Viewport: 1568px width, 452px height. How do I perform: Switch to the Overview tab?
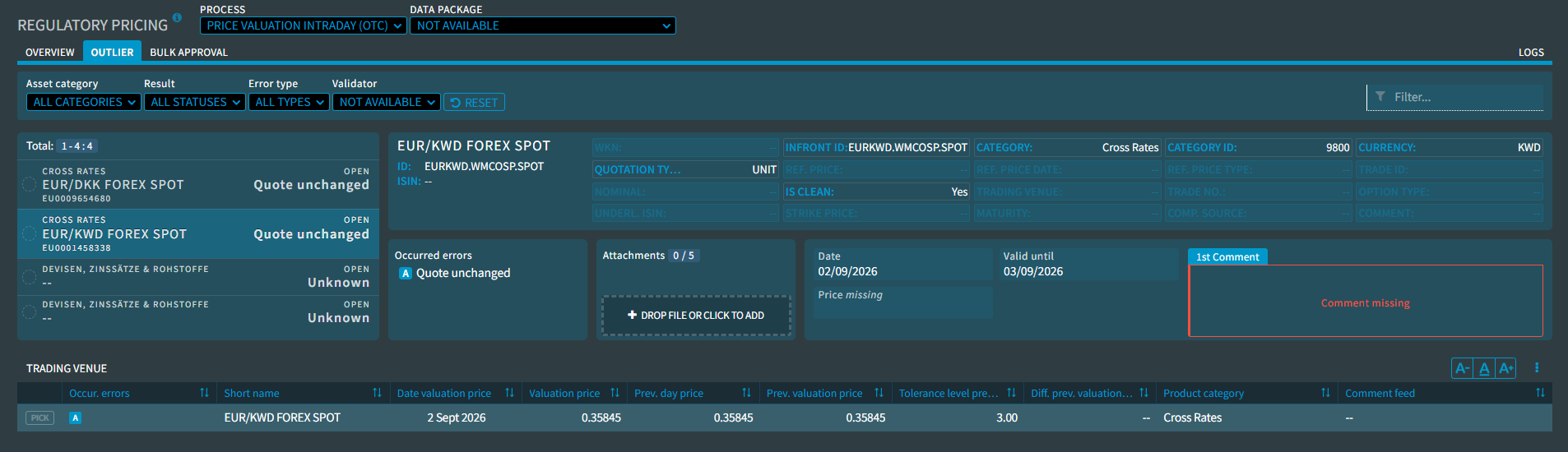[50, 52]
